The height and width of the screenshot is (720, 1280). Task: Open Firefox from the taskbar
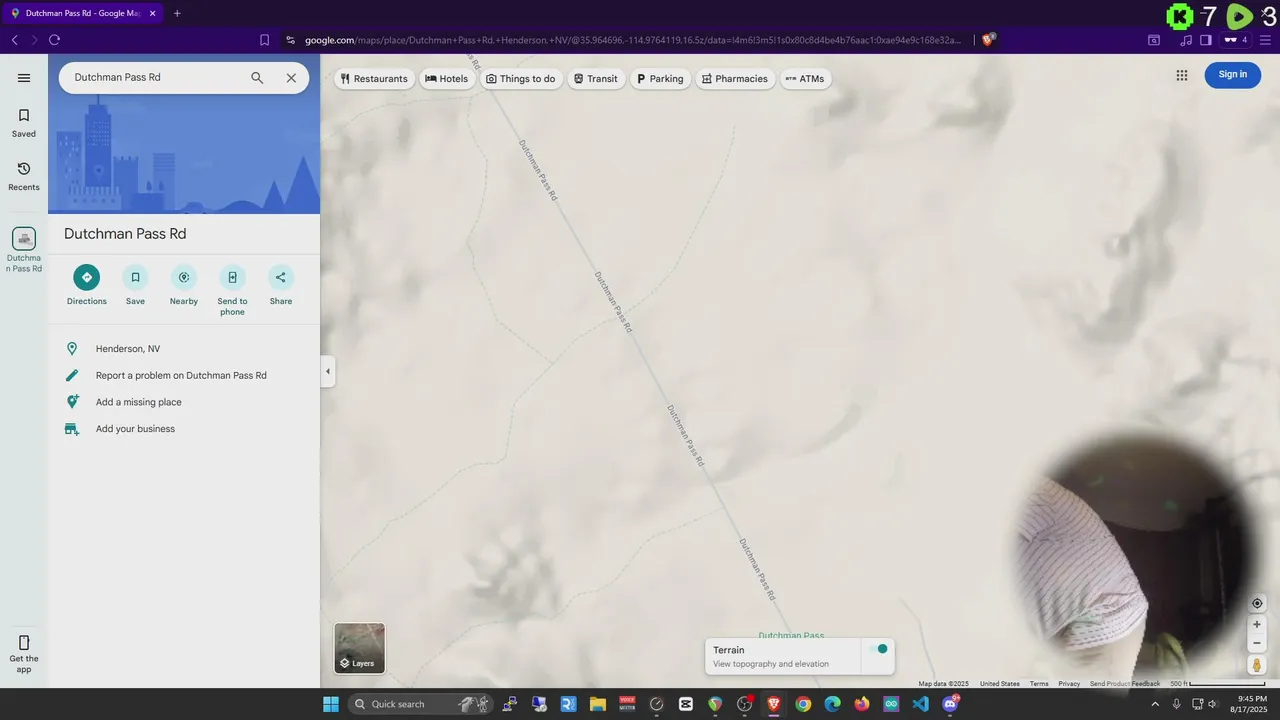(x=862, y=704)
